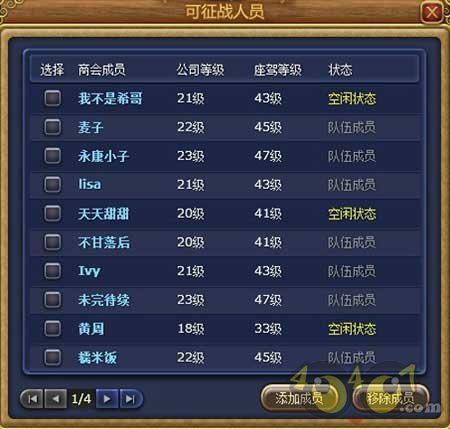
Task: Click member name 不甘落后
Action: coord(104,242)
